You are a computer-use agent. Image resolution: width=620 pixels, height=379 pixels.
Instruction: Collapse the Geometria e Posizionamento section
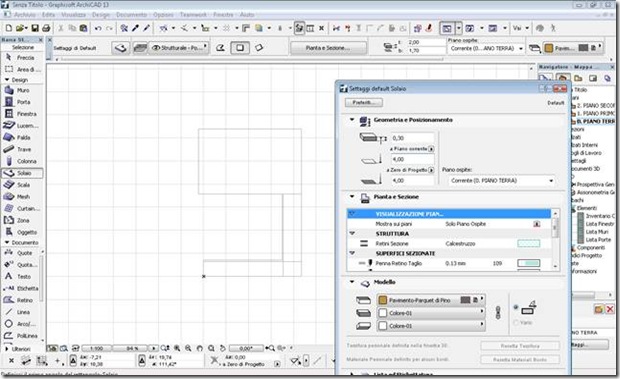coord(352,119)
